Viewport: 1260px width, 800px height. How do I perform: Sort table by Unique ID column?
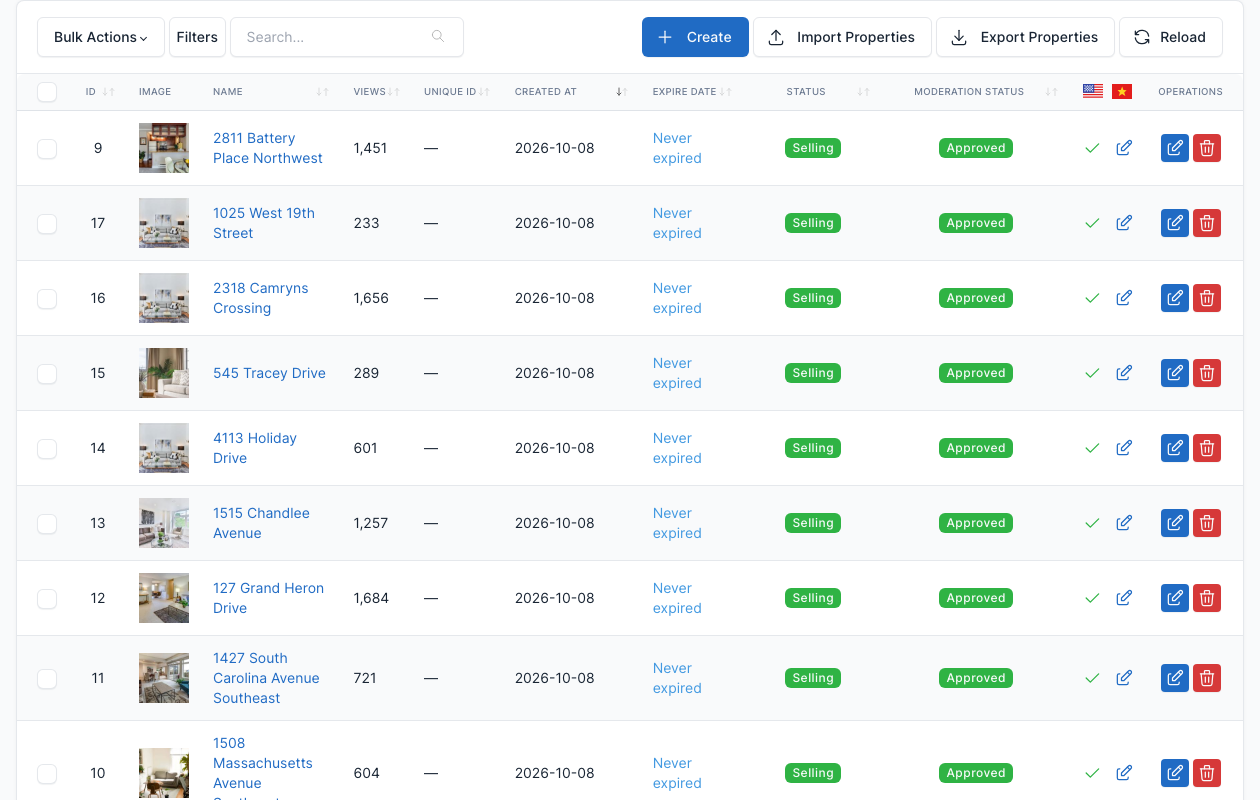point(456,91)
